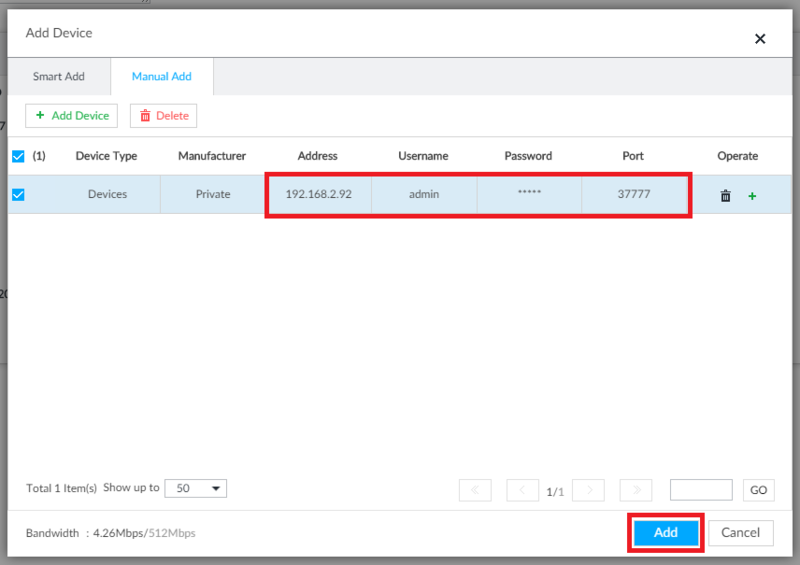Uncheck the checkbox for the Devices row
800x565 pixels.
click(x=18, y=194)
